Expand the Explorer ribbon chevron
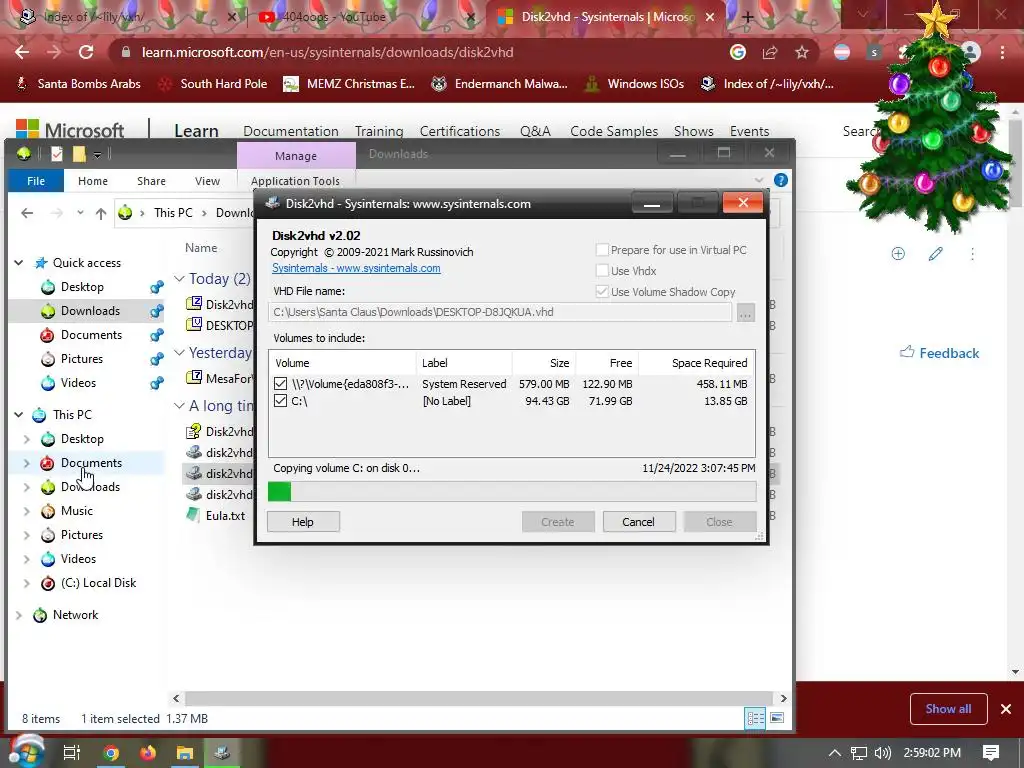The image size is (1024, 768). tap(758, 180)
